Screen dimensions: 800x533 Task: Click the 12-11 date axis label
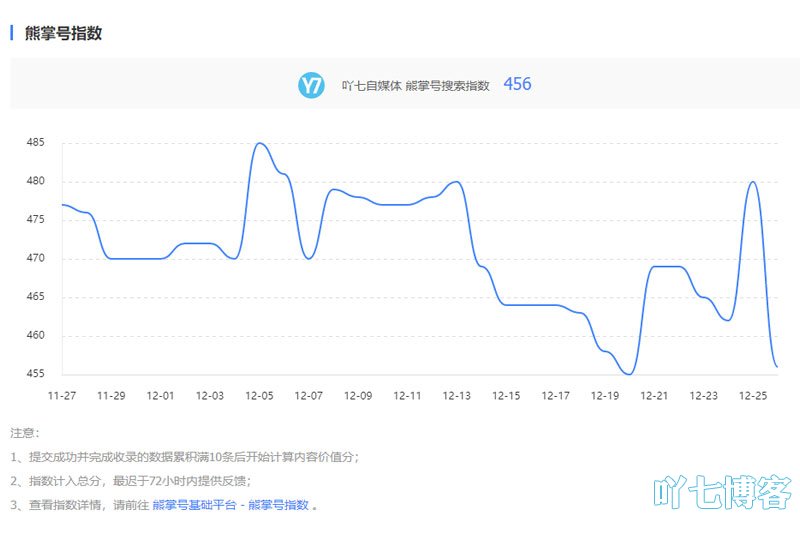pyautogui.click(x=407, y=396)
